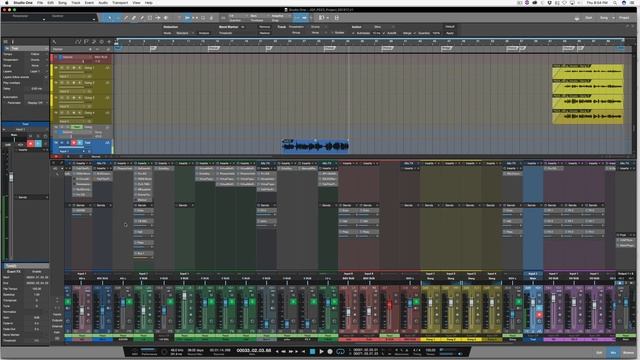Stop playback in the transport bar
The height and width of the screenshot is (360, 640).
point(312,351)
